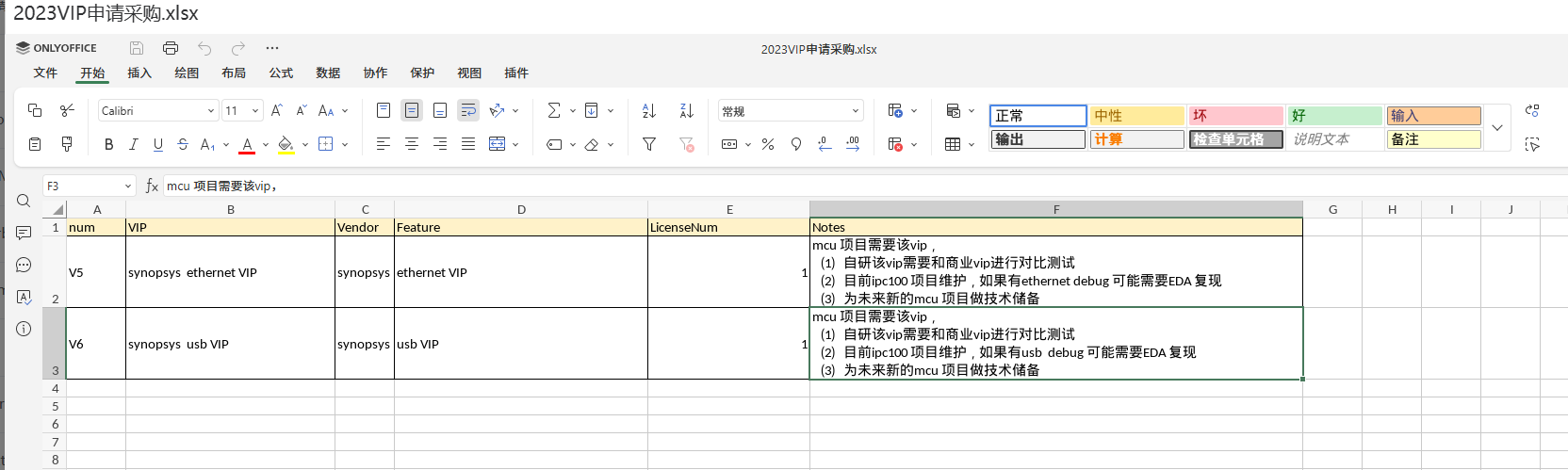Toggle wrap text button

468,111
